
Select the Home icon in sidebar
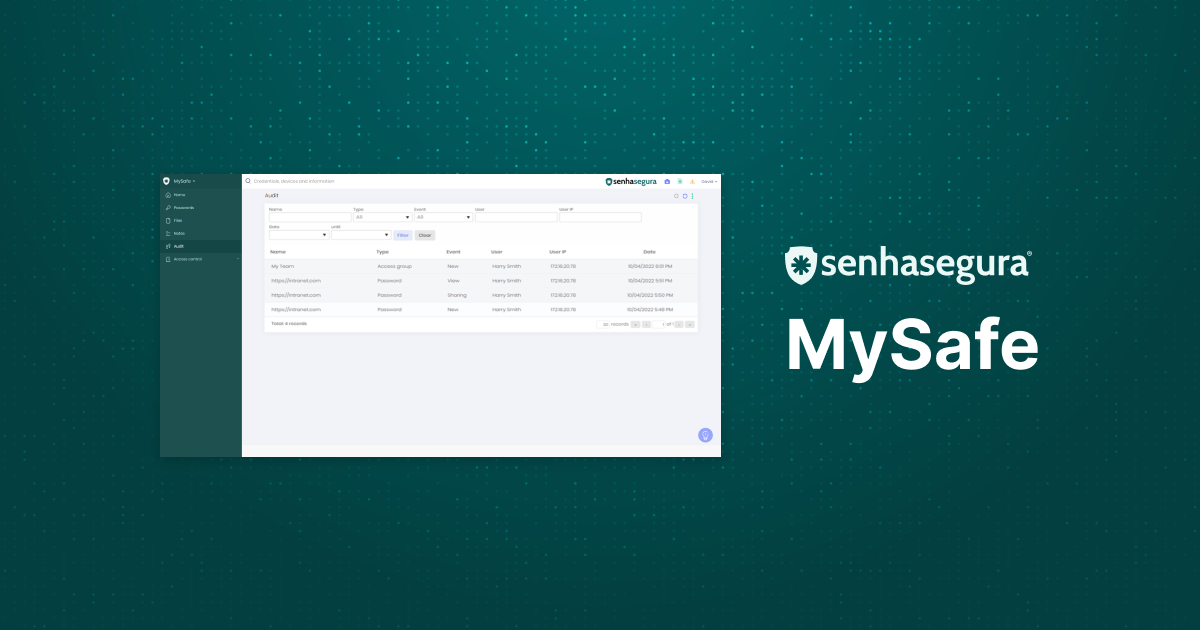(167, 195)
